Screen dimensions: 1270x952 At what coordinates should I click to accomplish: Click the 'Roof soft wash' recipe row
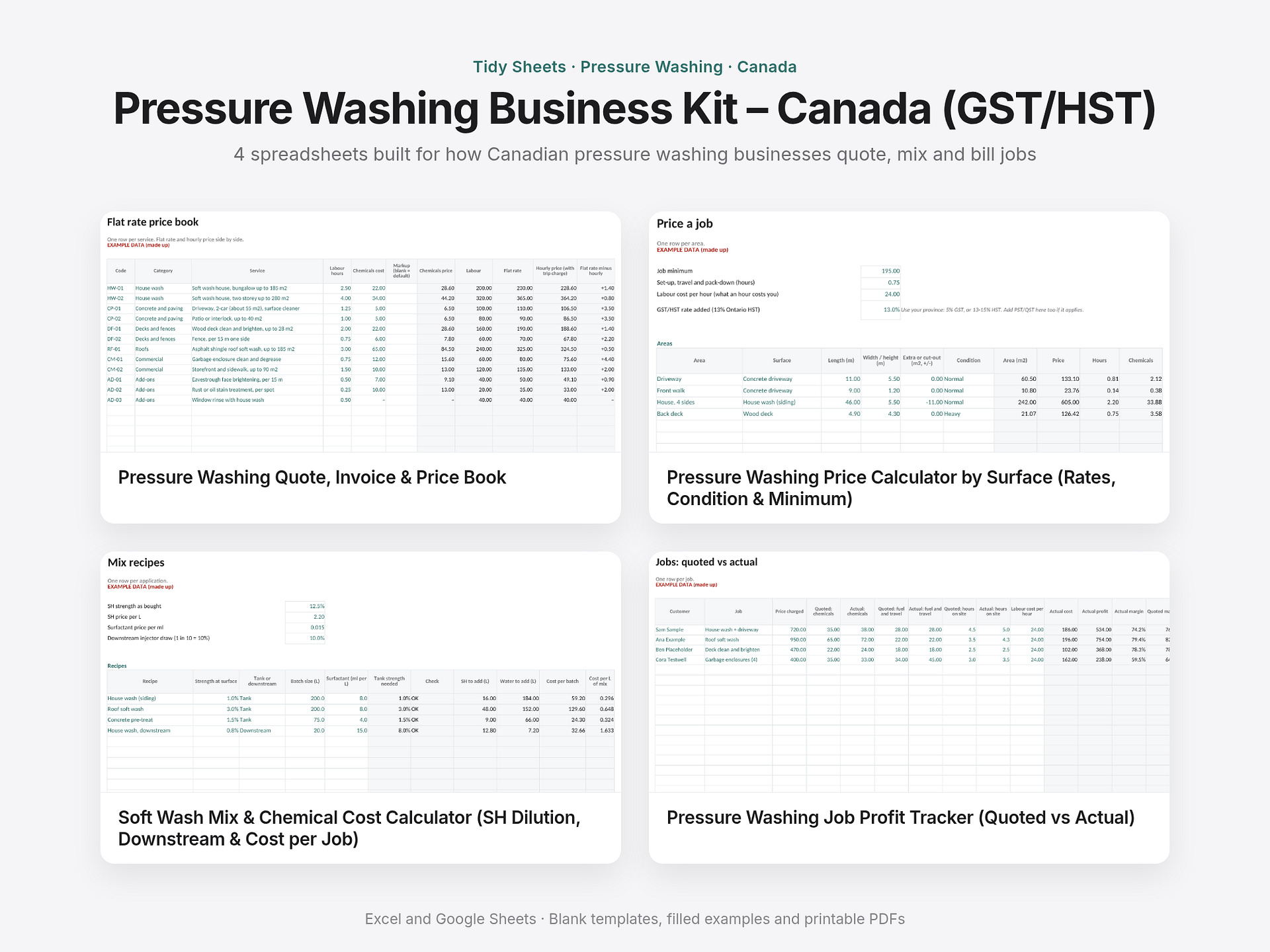click(x=360, y=709)
